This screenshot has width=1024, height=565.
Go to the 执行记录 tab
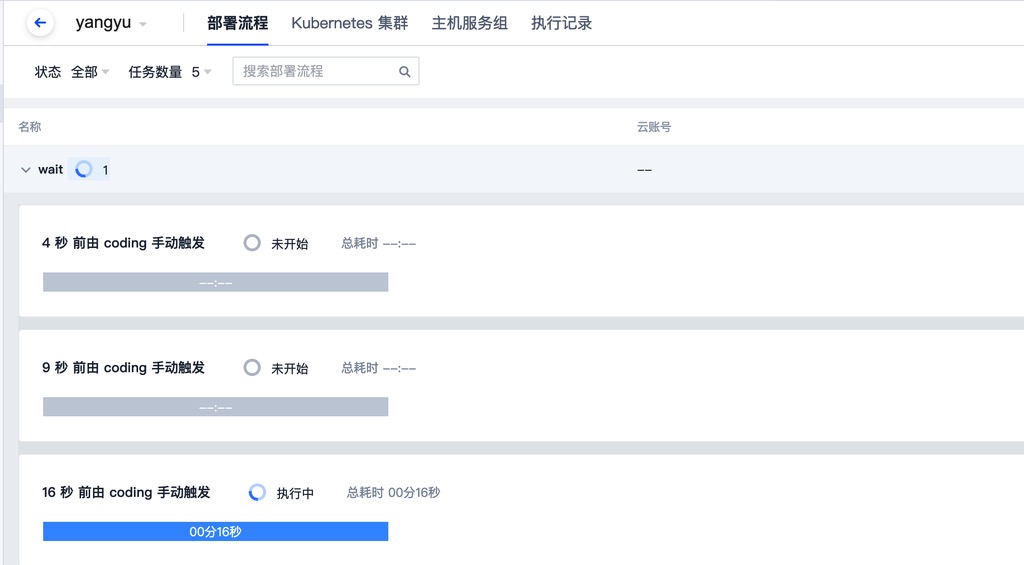(x=561, y=23)
